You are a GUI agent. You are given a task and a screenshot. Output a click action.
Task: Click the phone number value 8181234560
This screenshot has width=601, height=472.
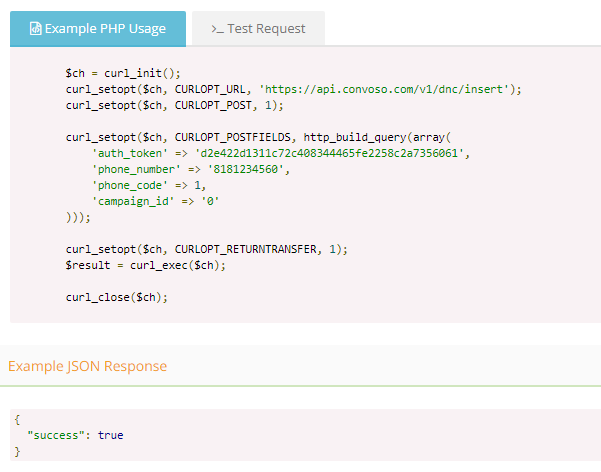pyautogui.click(x=245, y=169)
